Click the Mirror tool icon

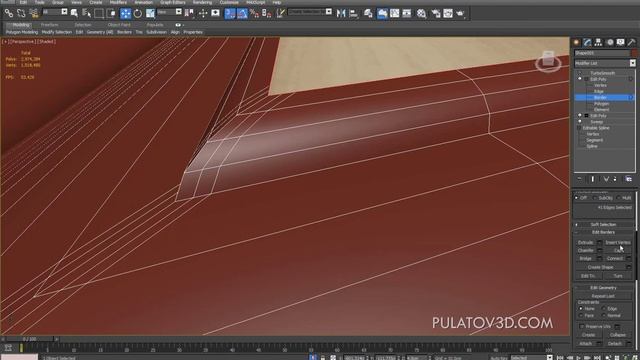[341, 13]
